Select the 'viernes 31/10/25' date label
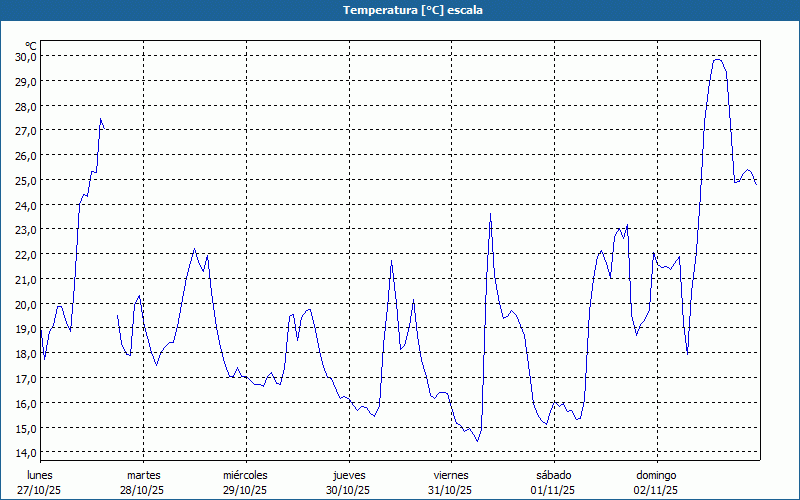The width and height of the screenshot is (800, 500). click(451, 483)
